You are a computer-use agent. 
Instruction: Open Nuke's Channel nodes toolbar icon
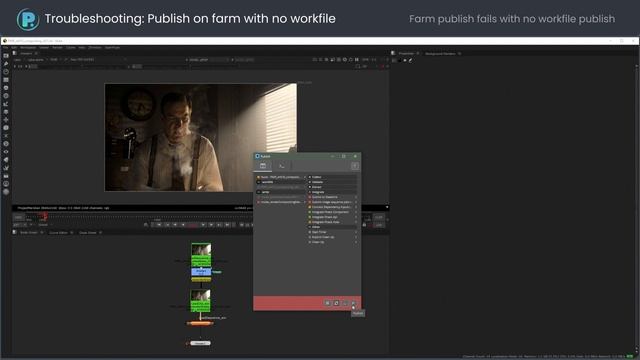coord(6,80)
